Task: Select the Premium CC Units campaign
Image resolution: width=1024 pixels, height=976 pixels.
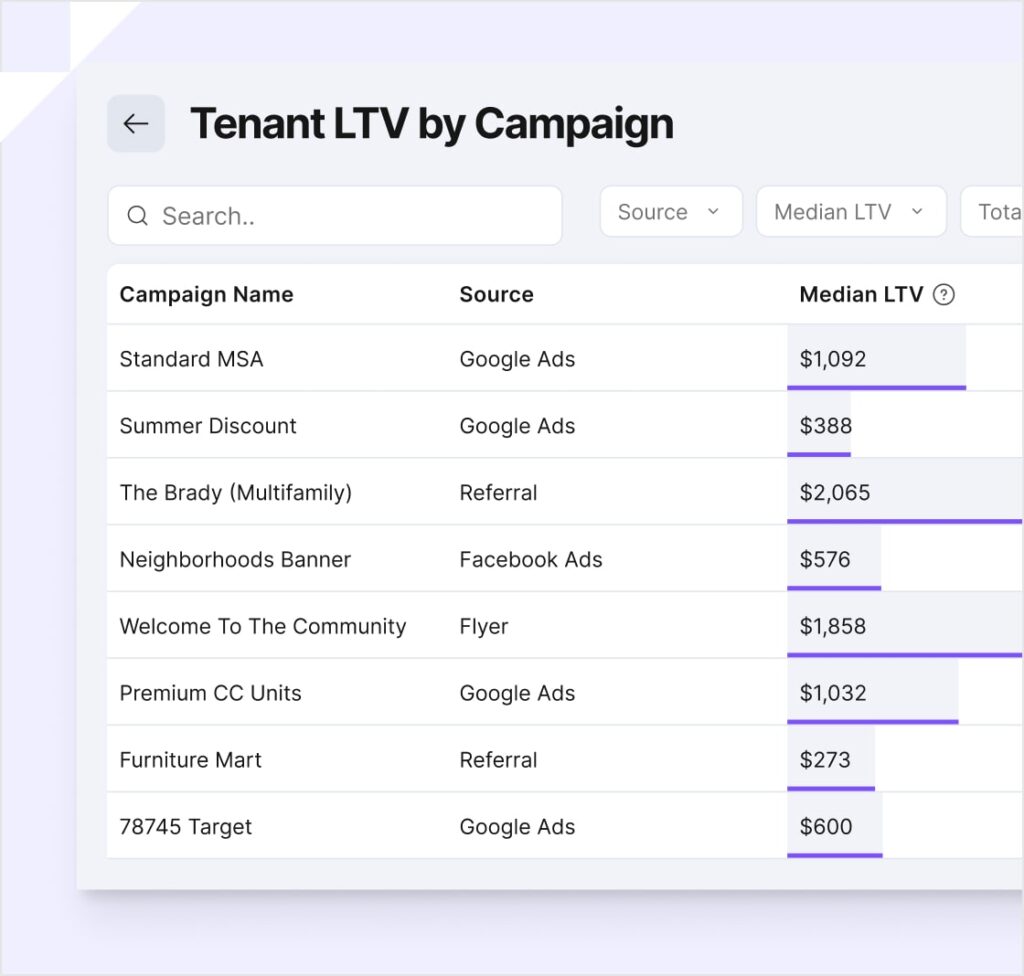Action: 210,693
